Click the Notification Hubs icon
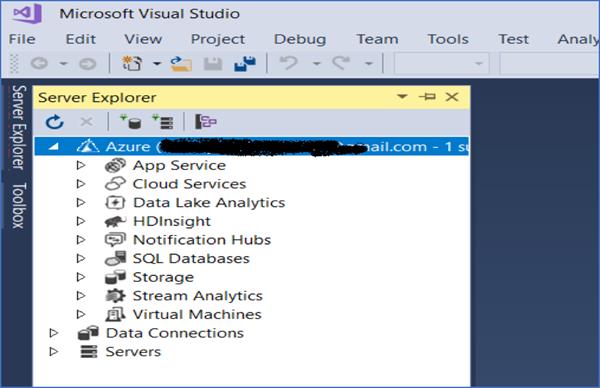Screen dimensions: 600x388 point(115,240)
